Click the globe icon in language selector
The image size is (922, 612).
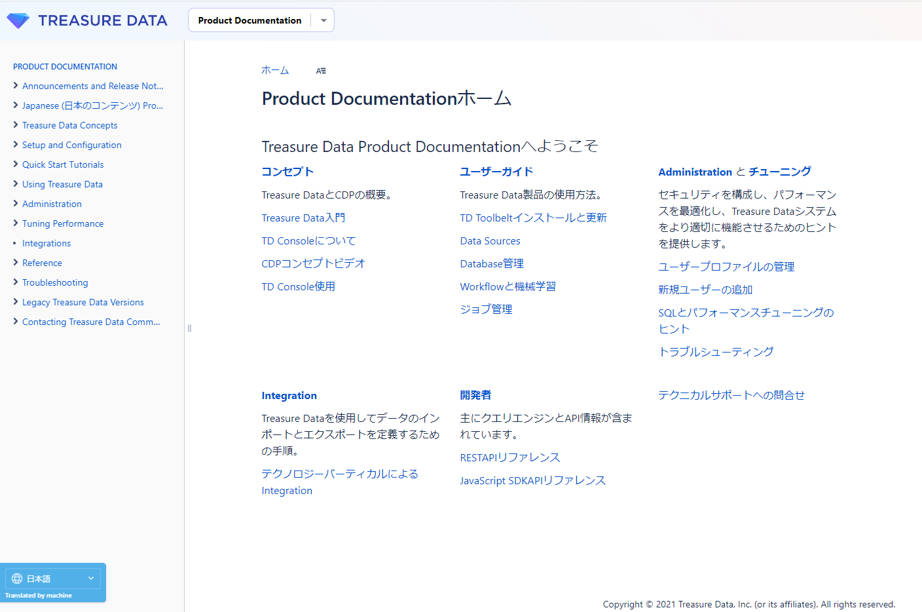[17, 578]
